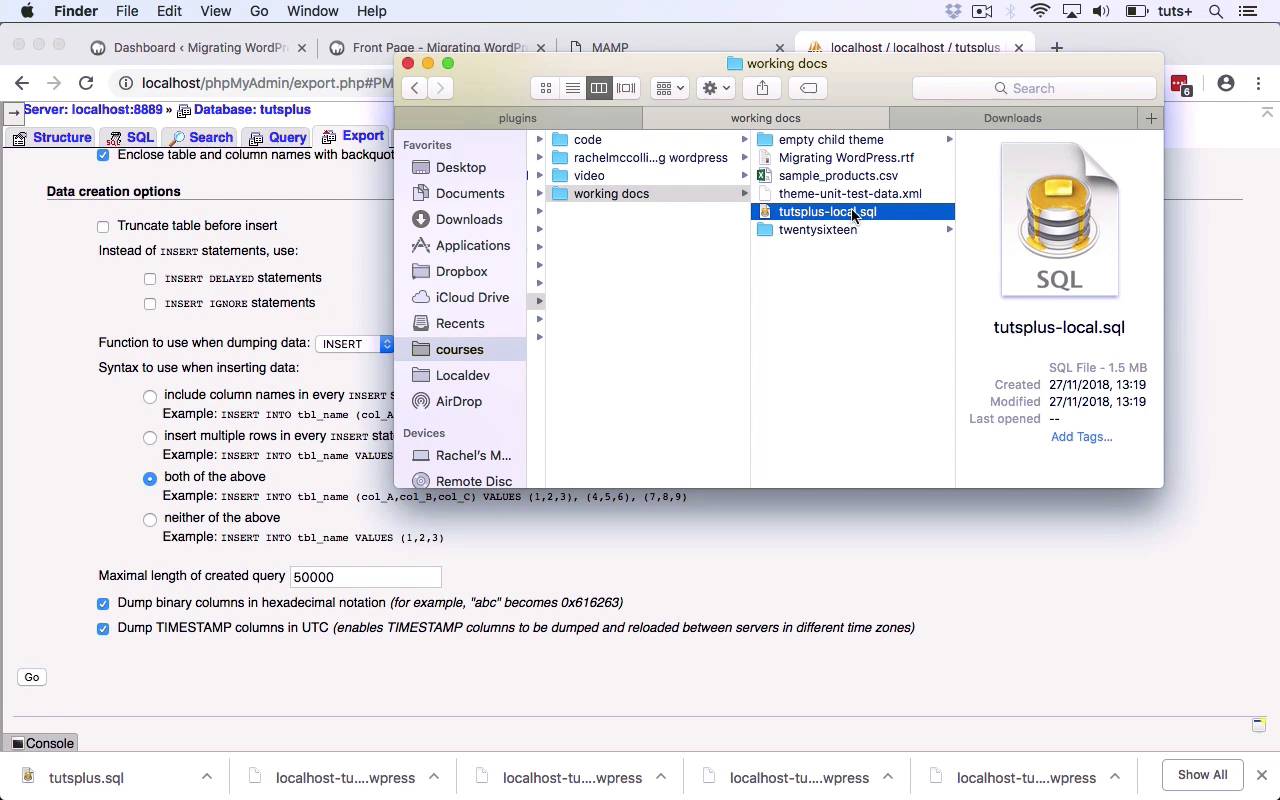Open the Go menu
1280x800 pixels.
(x=259, y=11)
